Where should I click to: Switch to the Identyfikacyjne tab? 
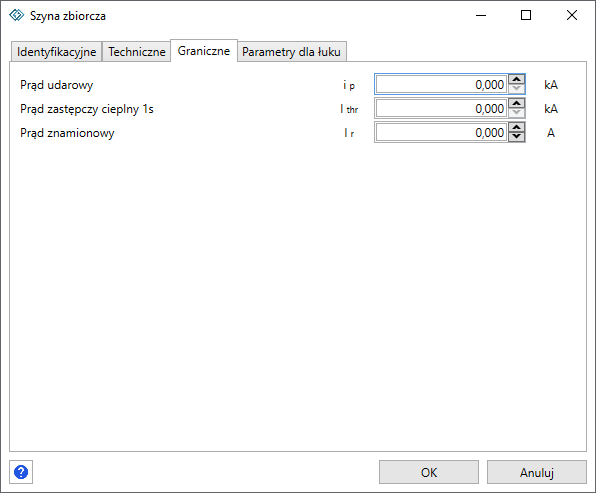click(56, 52)
